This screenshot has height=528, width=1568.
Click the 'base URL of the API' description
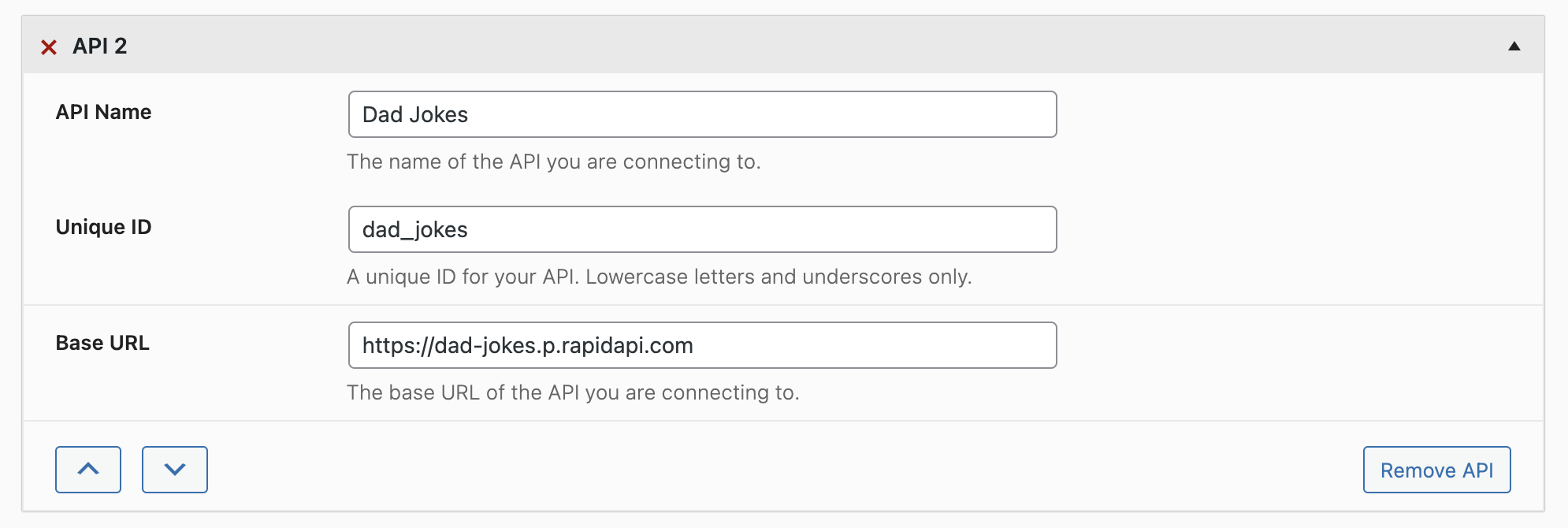pos(573,392)
